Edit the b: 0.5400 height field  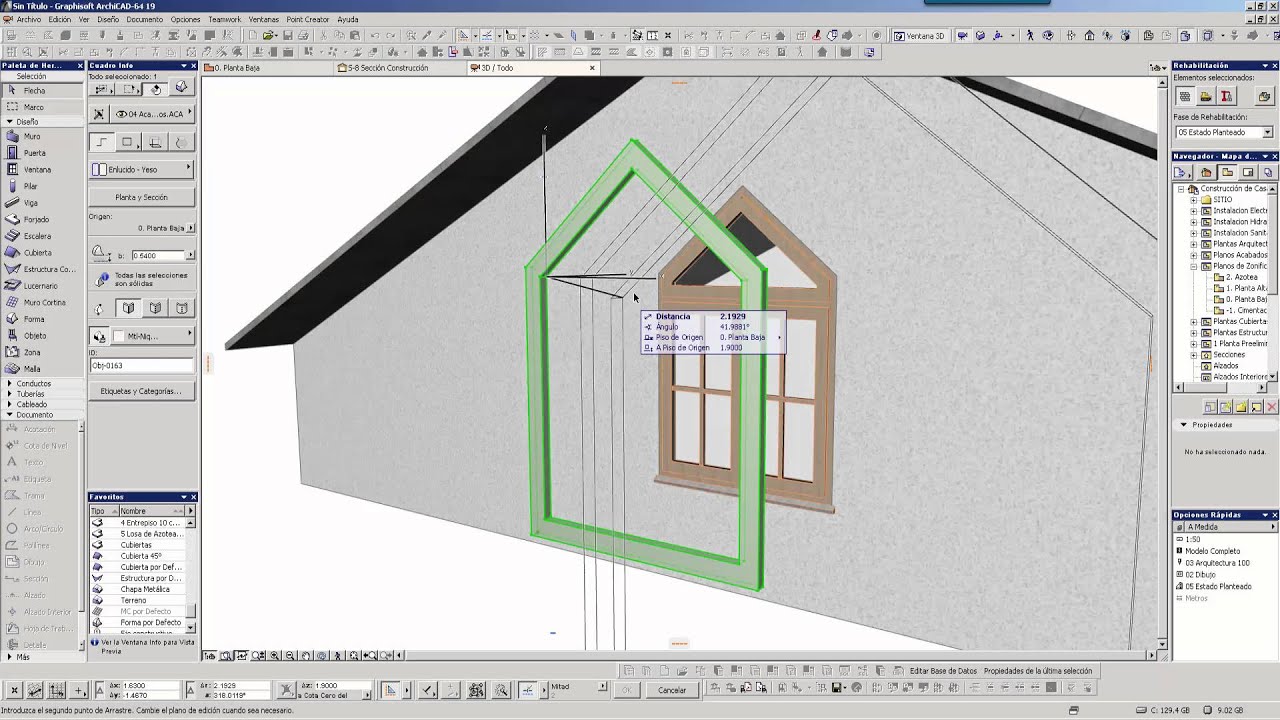157,255
